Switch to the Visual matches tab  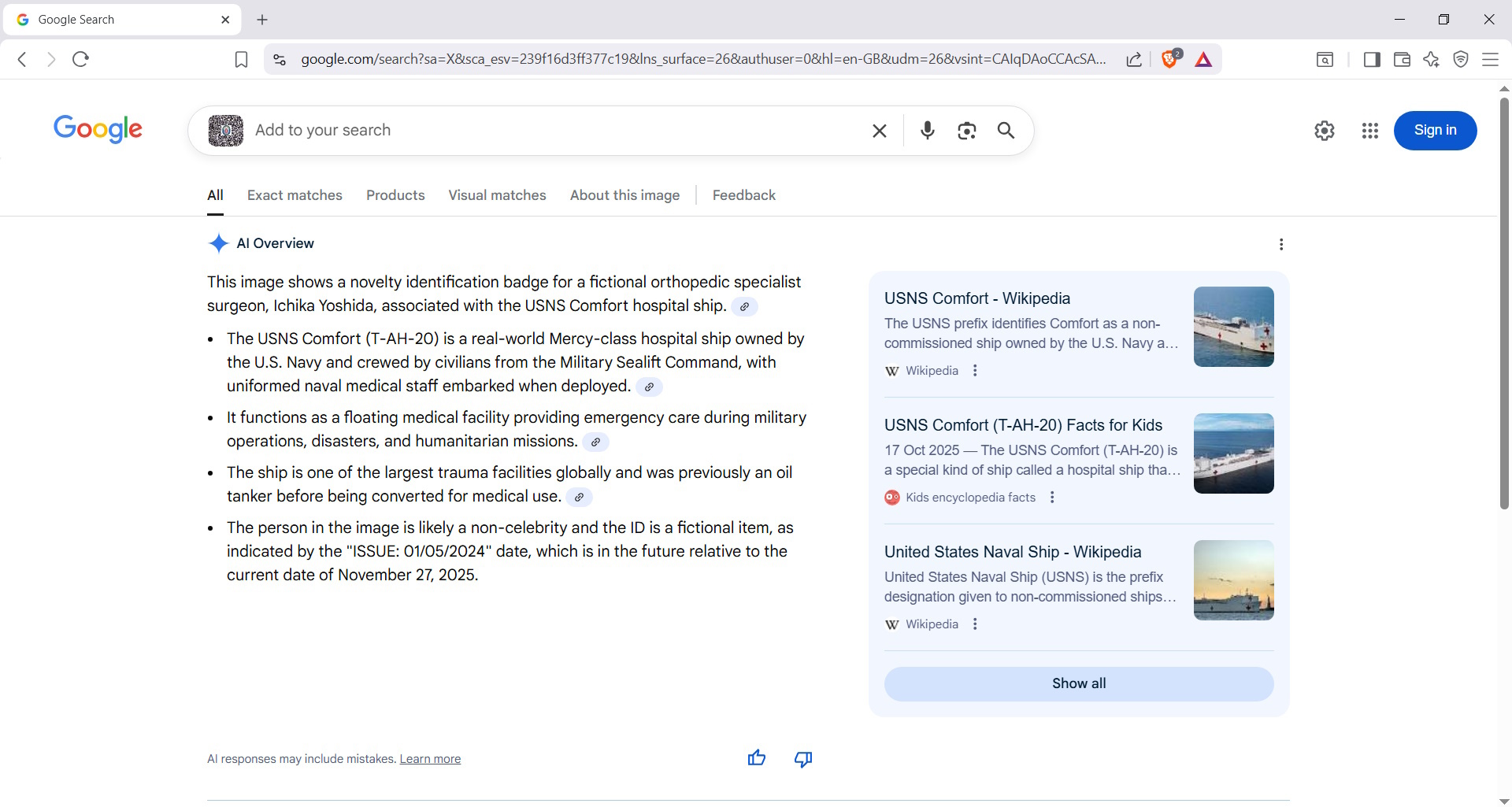tap(497, 195)
